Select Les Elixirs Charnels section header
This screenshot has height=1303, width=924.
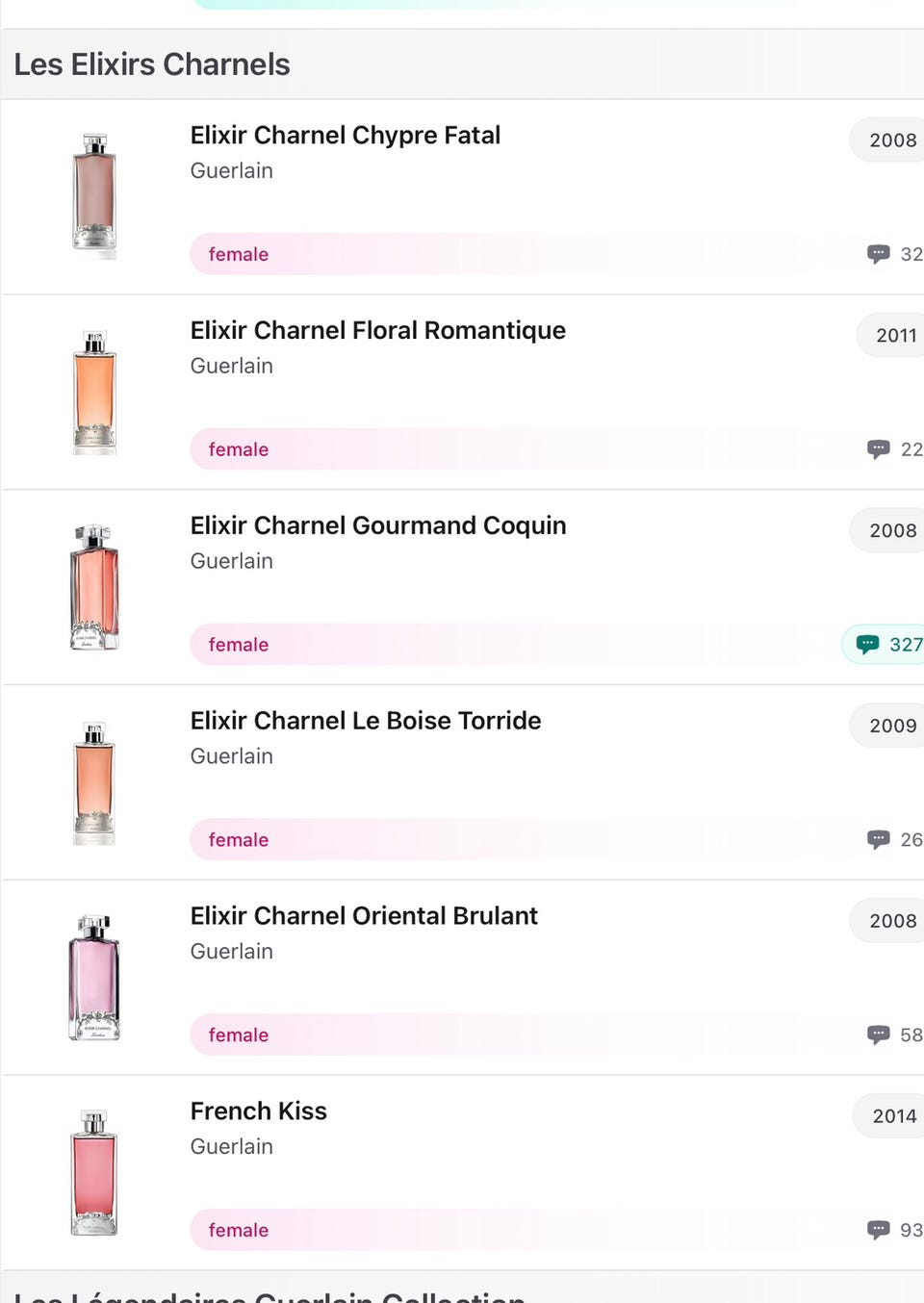pyautogui.click(x=151, y=64)
